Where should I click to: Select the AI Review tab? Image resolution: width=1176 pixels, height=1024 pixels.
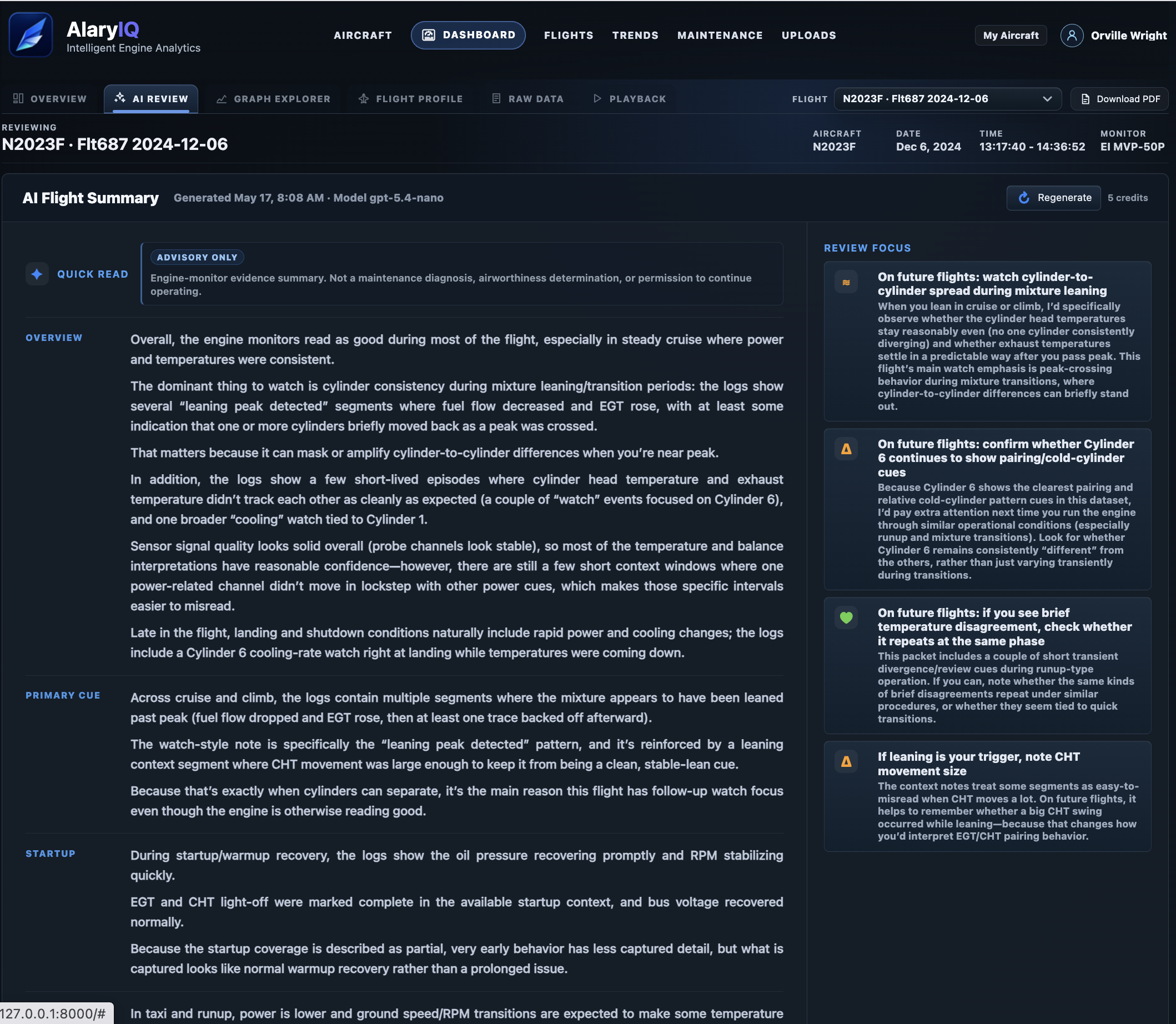(x=151, y=99)
